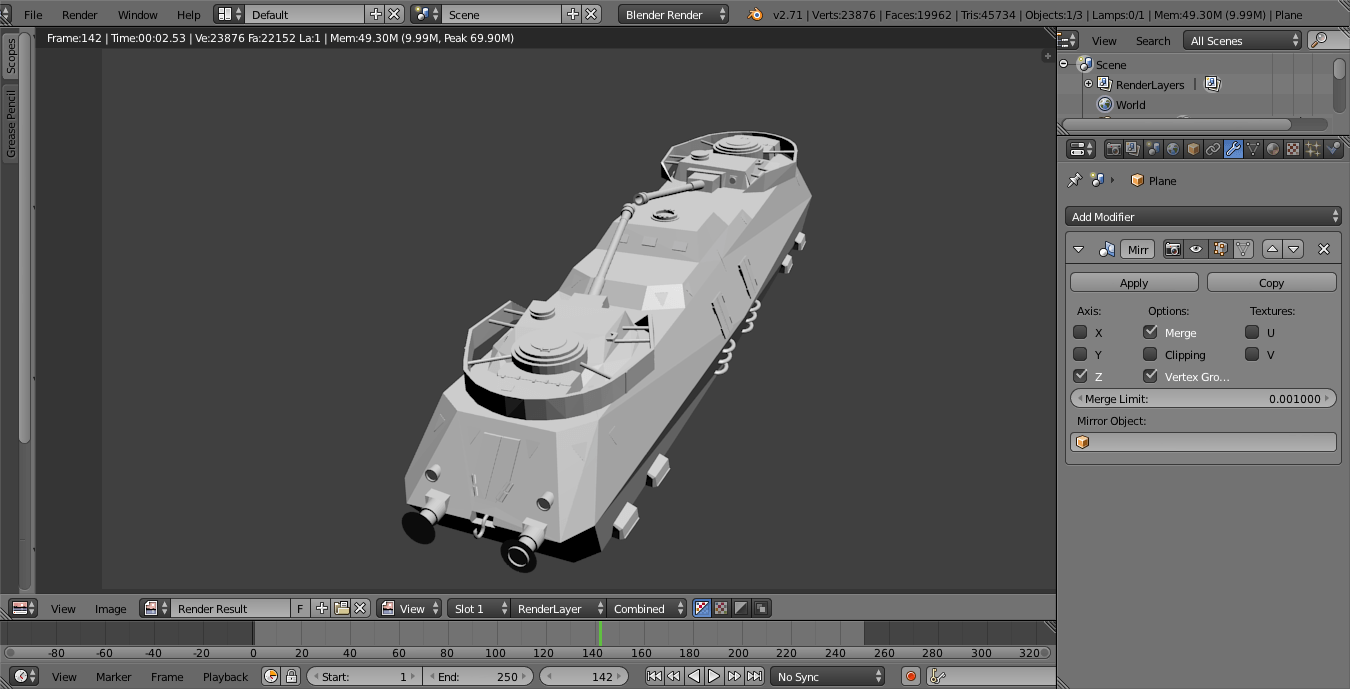Open the Combined pass dropdown
This screenshot has height=689, width=1350.
[647, 608]
